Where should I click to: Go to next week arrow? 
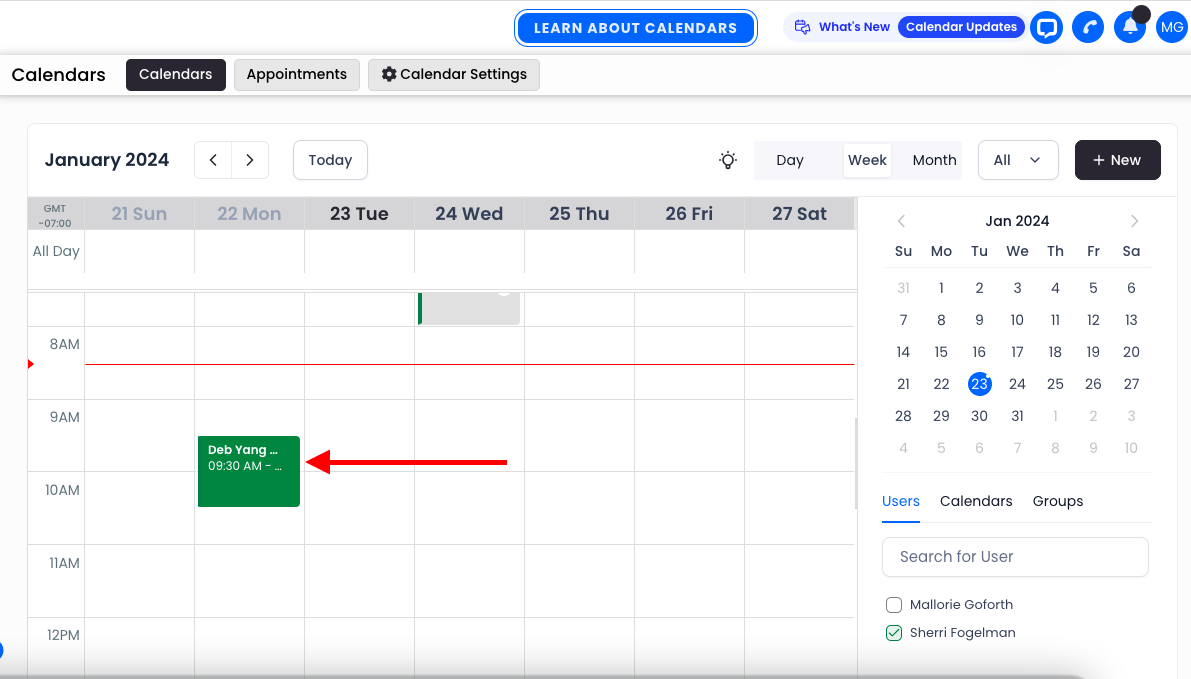pos(250,160)
